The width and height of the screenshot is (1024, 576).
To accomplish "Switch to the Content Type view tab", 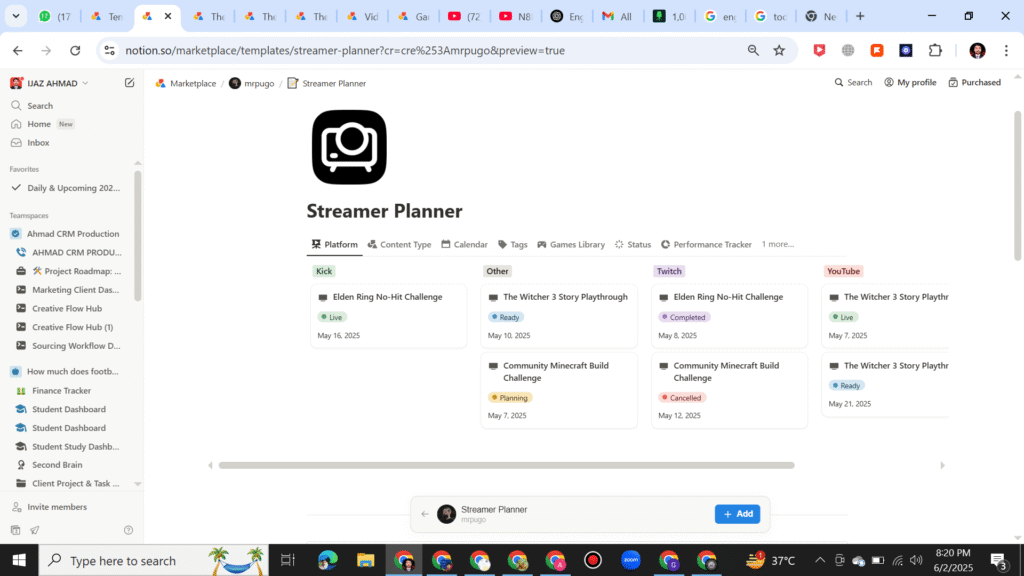I will pyautogui.click(x=399, y=244).
